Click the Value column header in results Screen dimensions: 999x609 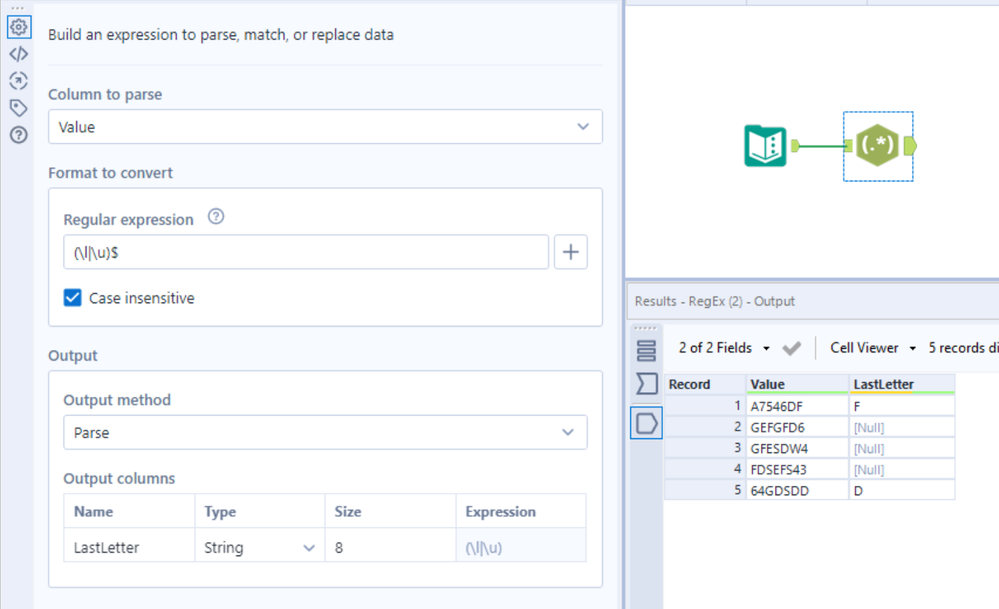pyautogui.click(x=797, y=384)
